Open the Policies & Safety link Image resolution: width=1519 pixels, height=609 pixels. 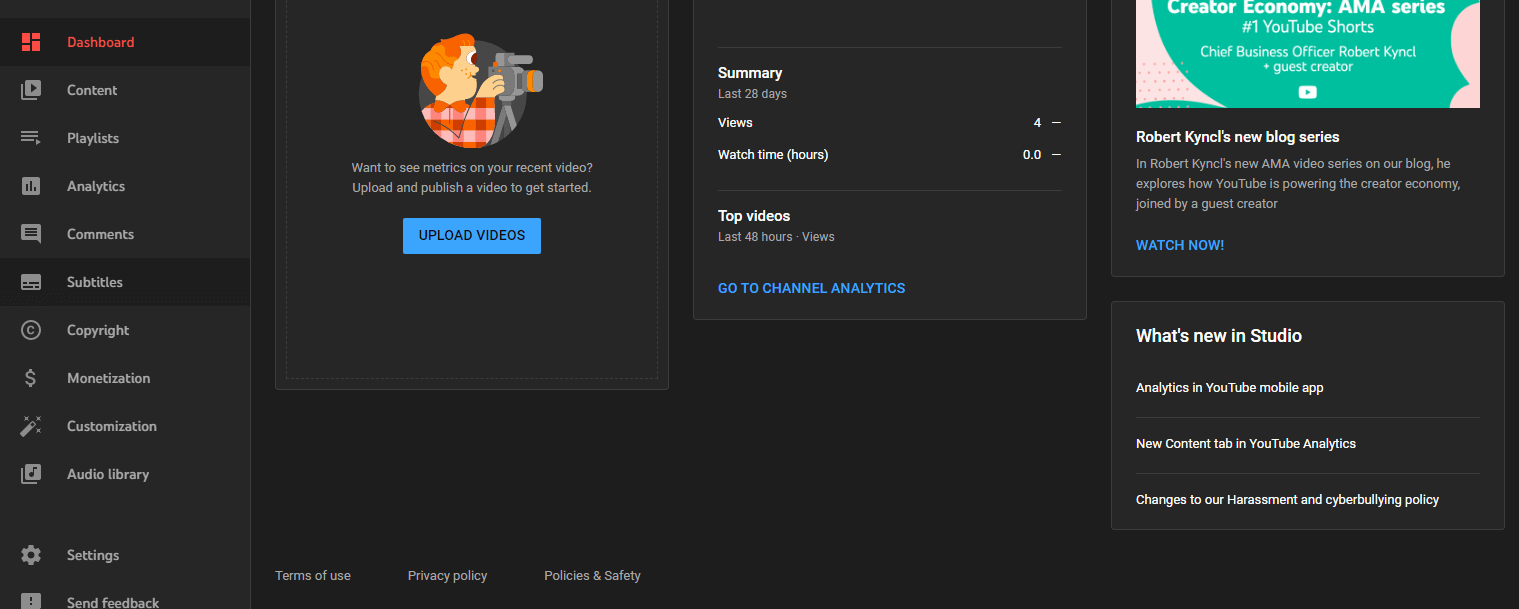[x=592, y=576]
